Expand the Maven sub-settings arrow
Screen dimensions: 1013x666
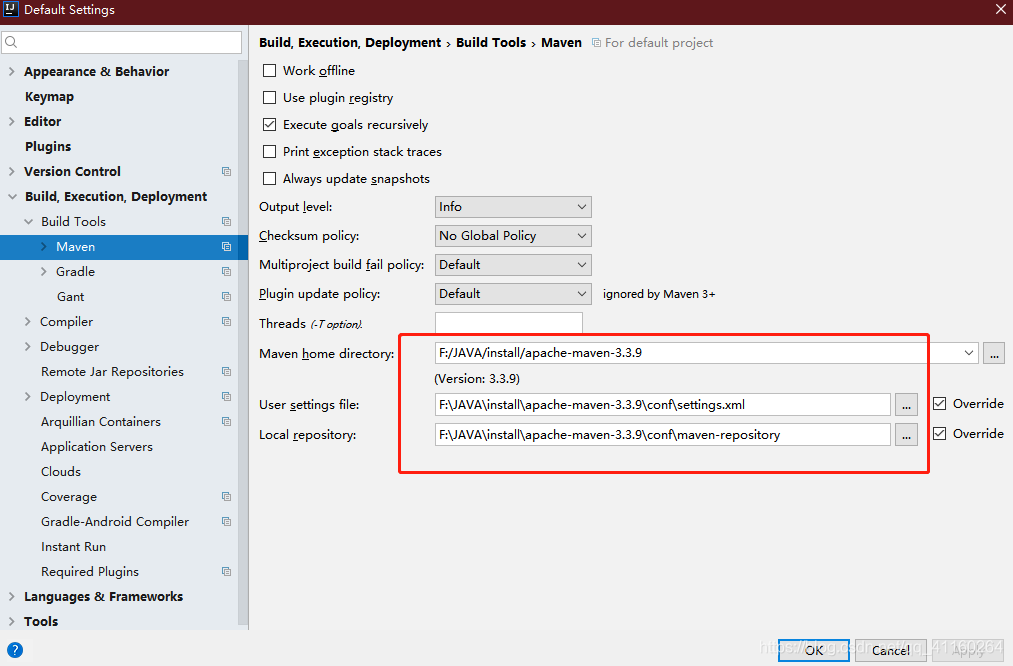coord(44,247)
